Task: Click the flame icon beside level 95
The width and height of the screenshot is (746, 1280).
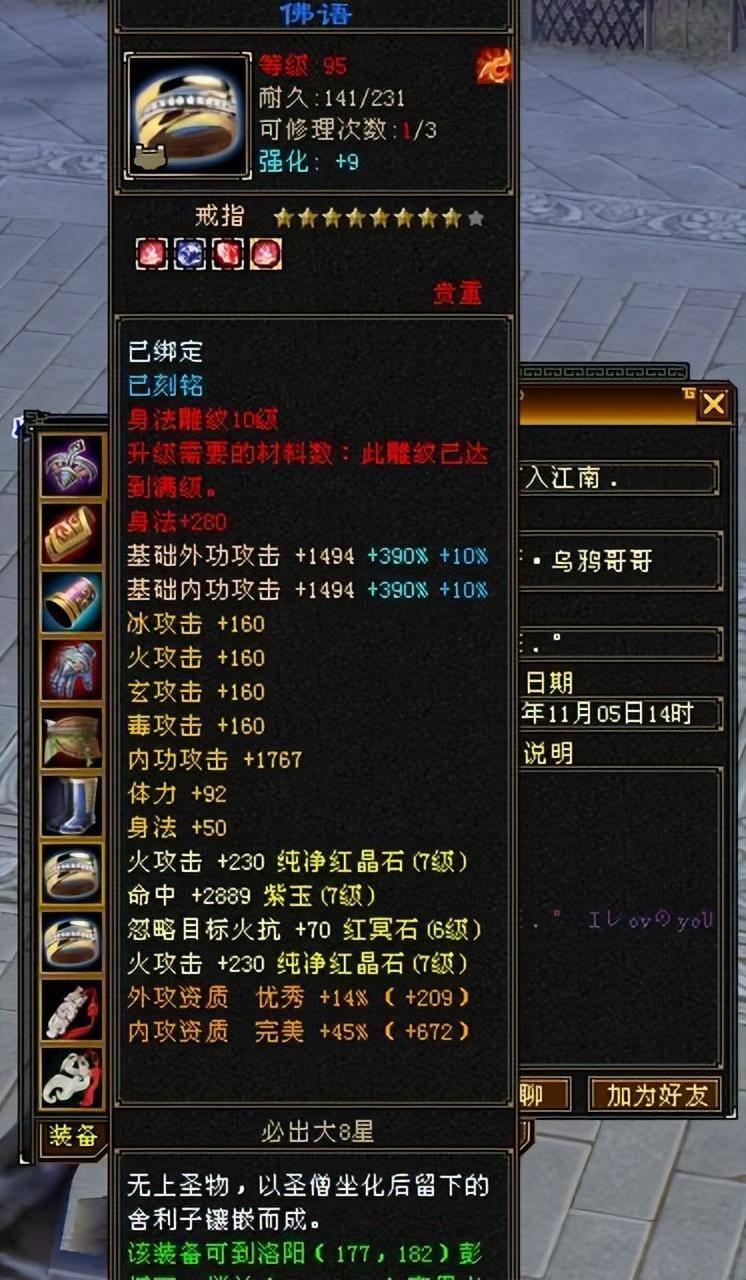Action: (494, 66)
